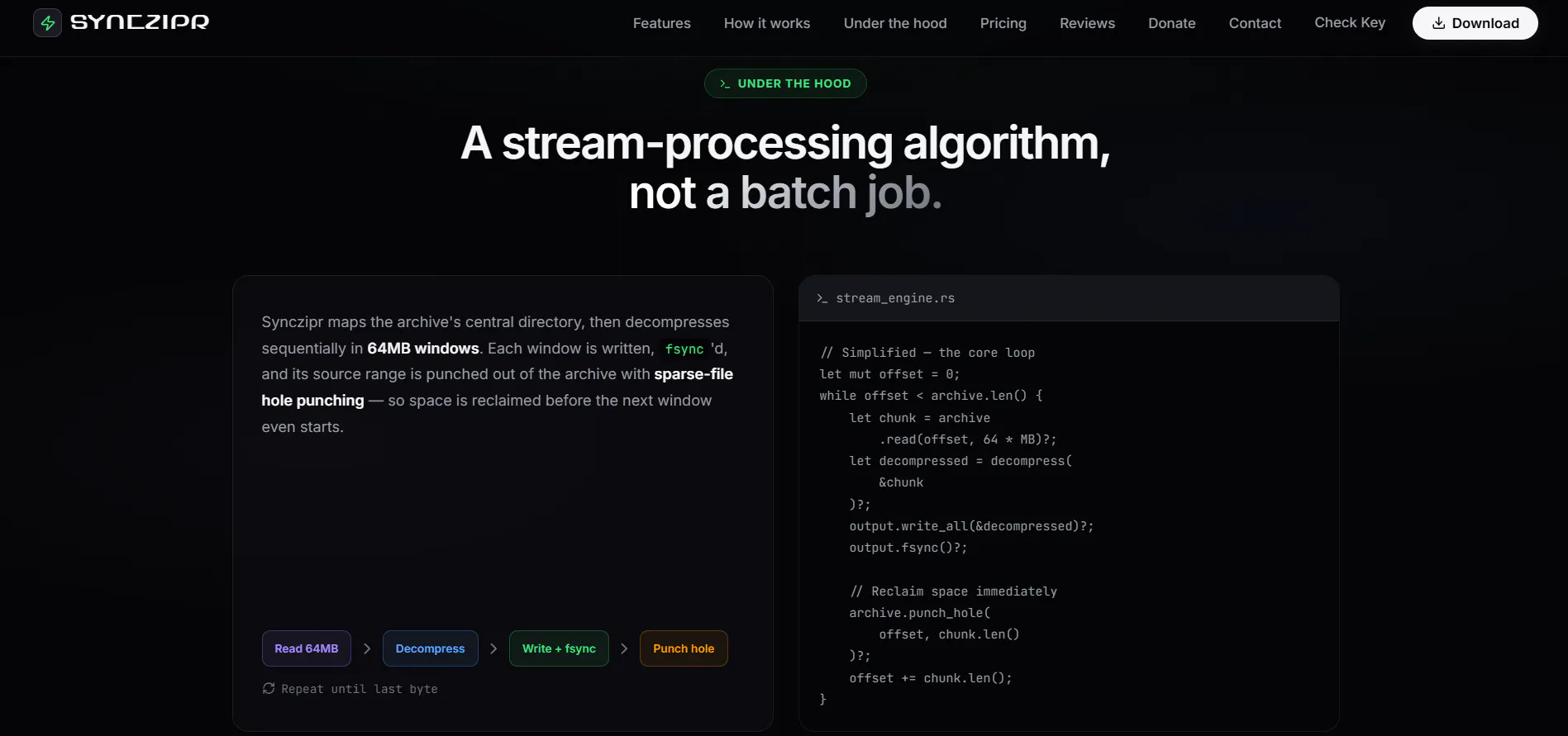Viewport: 1568px width, 736px height.
Task: Click terminal prompt icon in UNDER THE HOOD badge
Action: (x=725, y=83)
